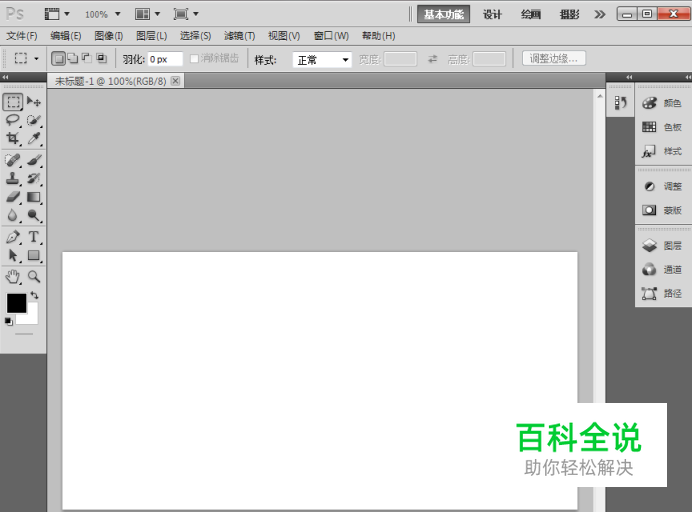The image size is (692, 512).
Task: Toggle the 消除锯齿 anti-alias checkbox
Action: click(x=194, y=59)
